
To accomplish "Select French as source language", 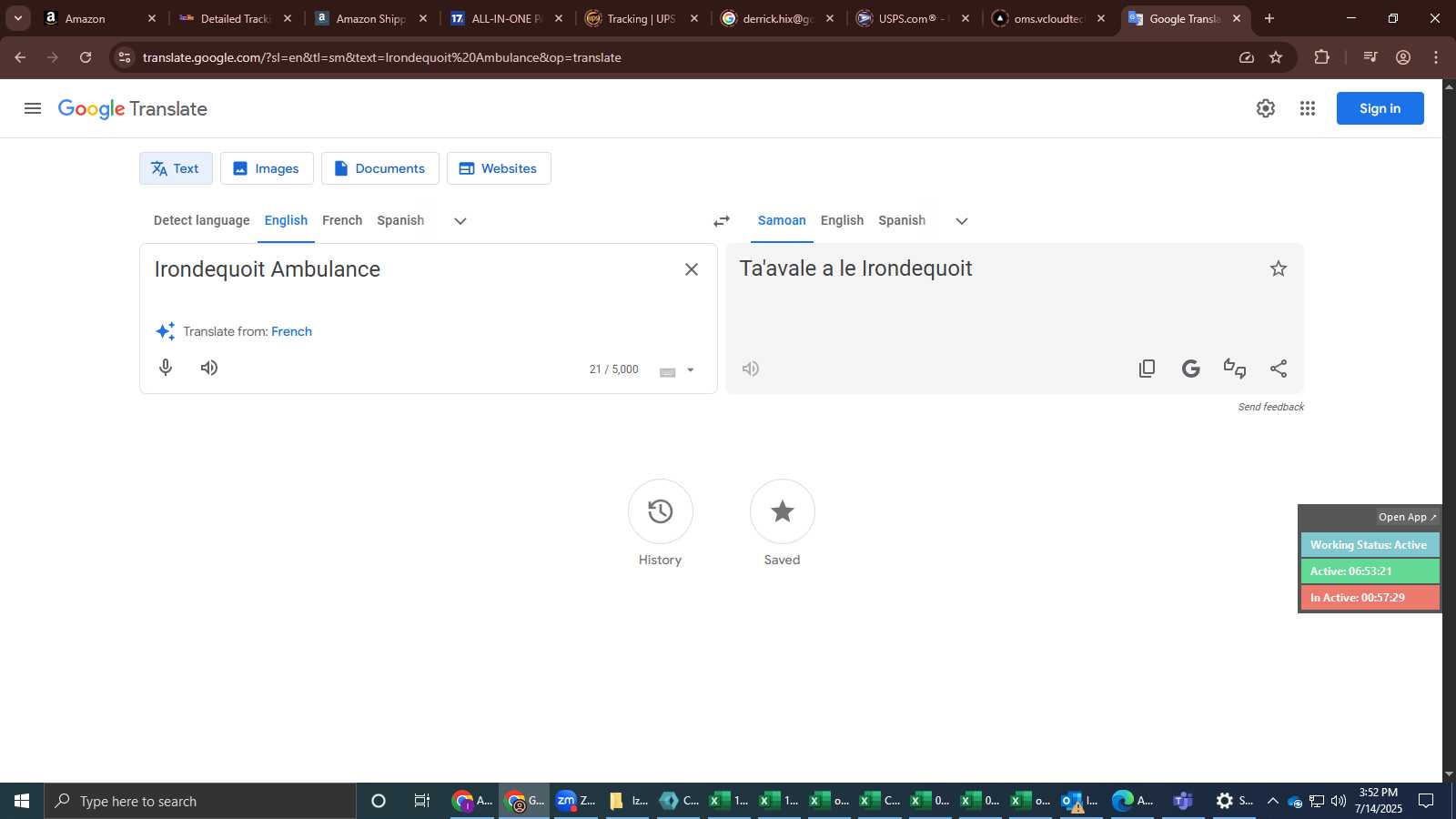I will tap(342, 220).
